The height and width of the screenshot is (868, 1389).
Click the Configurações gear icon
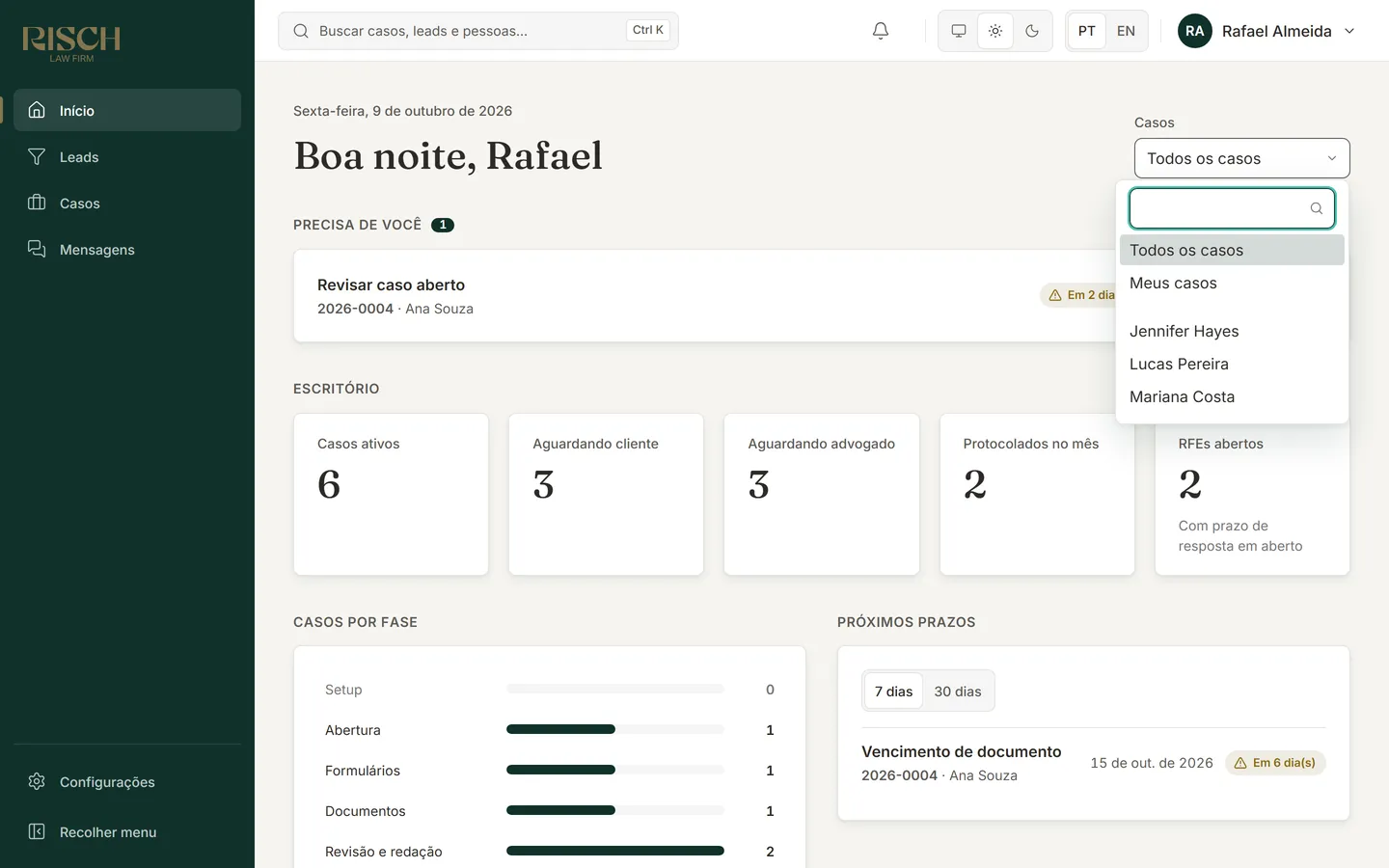coord(37,781)
